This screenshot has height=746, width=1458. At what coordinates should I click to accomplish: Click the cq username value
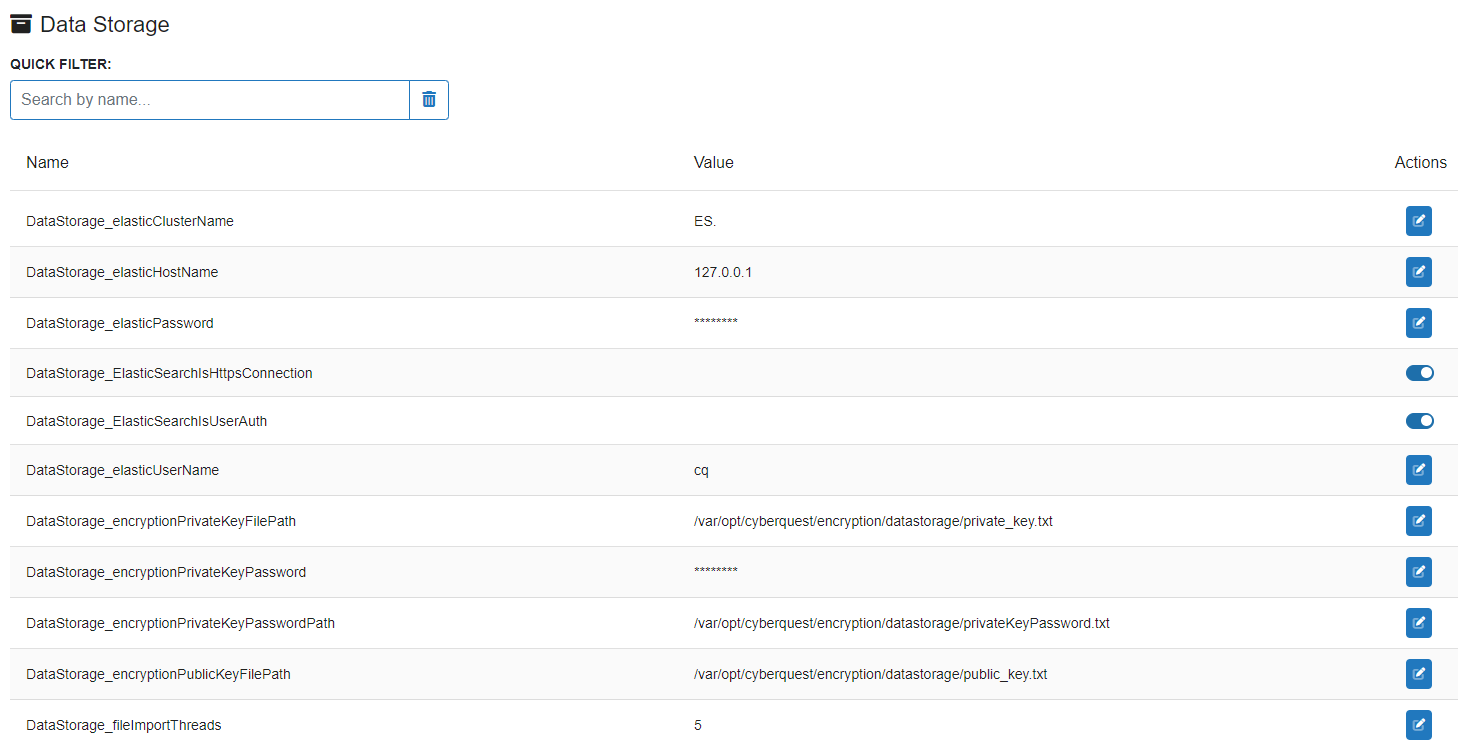coord(701,470)
